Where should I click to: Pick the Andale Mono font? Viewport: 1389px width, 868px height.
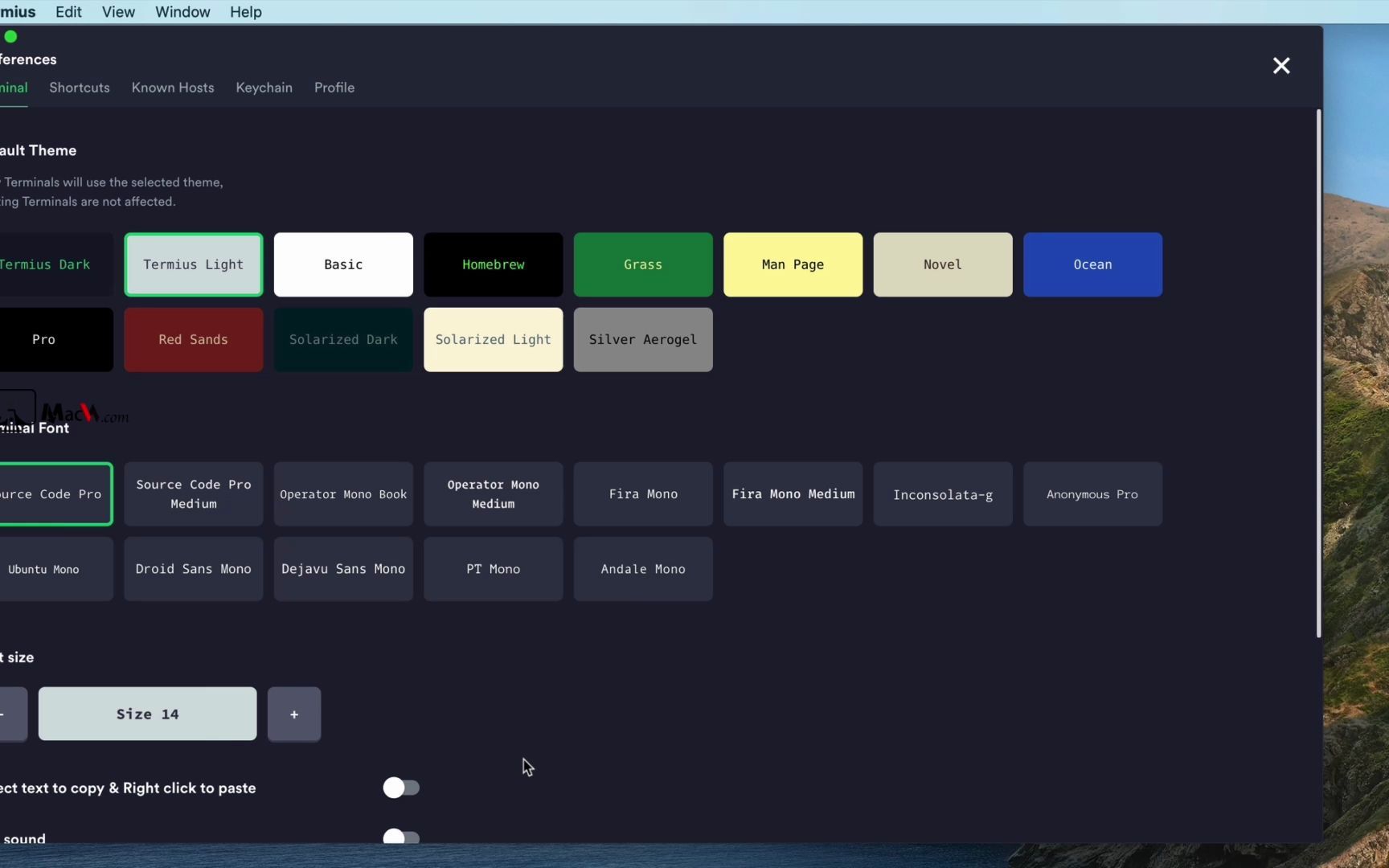coord(643,569)
